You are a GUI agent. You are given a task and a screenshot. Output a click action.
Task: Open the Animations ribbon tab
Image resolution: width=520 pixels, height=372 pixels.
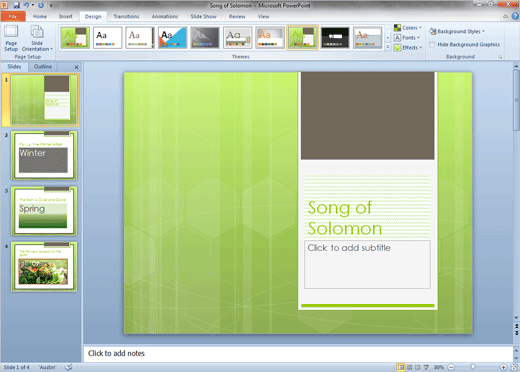165,16
